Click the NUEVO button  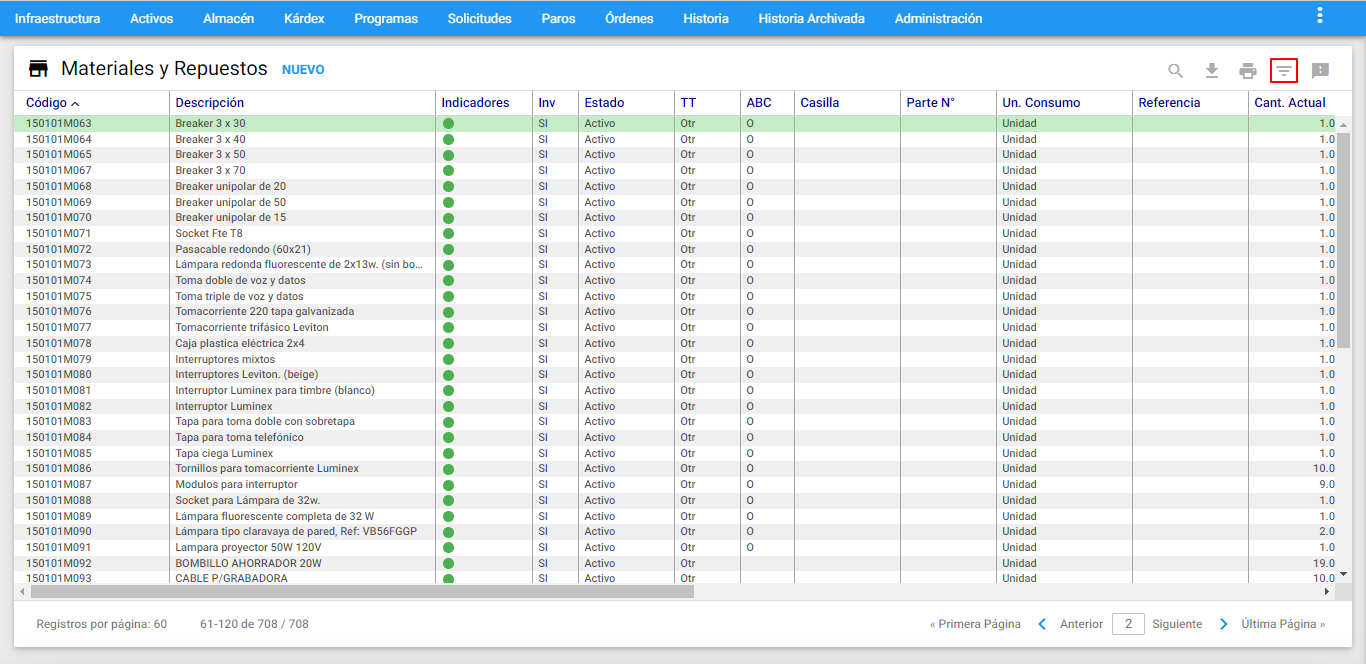pos(303,70)
